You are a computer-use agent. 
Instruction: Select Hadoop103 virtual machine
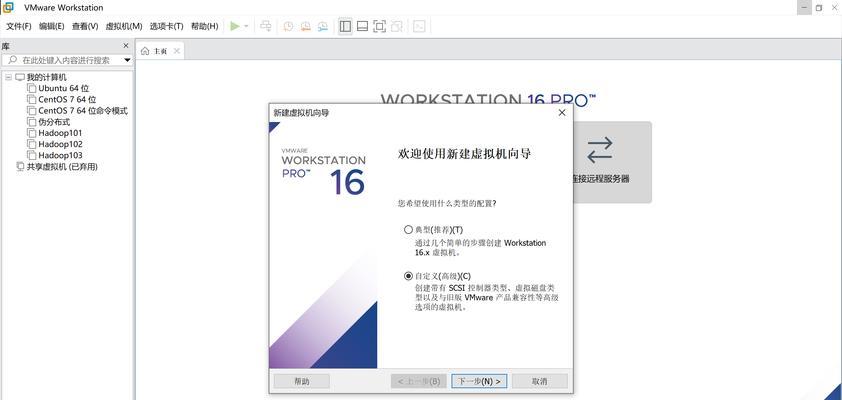coord(60,155)
